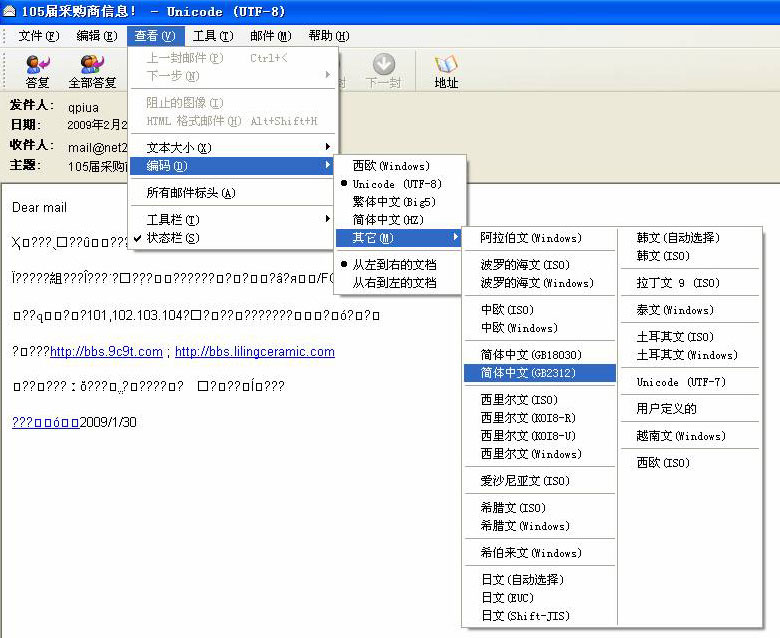This screenshot has height=638, width=780.
Task: Open the File (文件) menu
Action: pos(38,36)
